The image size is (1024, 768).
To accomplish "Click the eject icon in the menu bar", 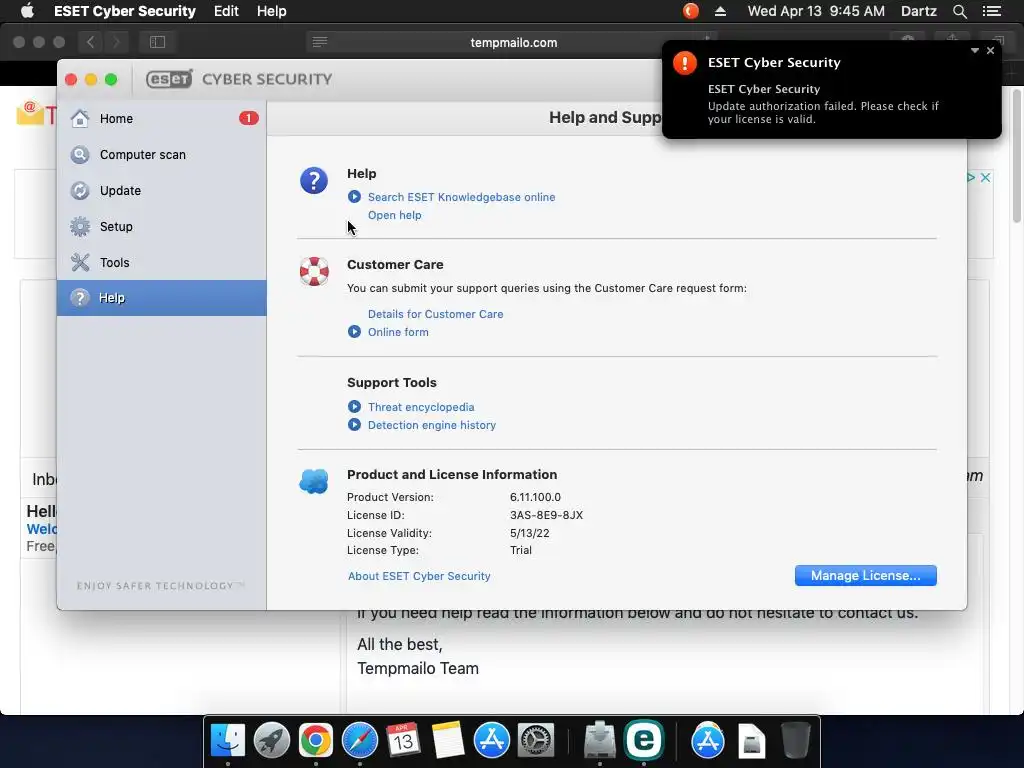I will coord(720,11).
